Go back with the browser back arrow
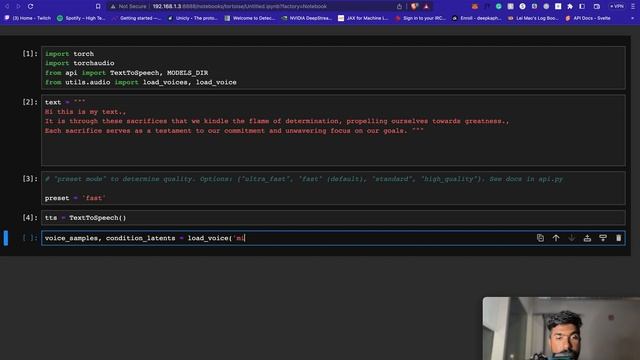The width and height of the screenshot is (640, 360). click(x=7, y=6)
